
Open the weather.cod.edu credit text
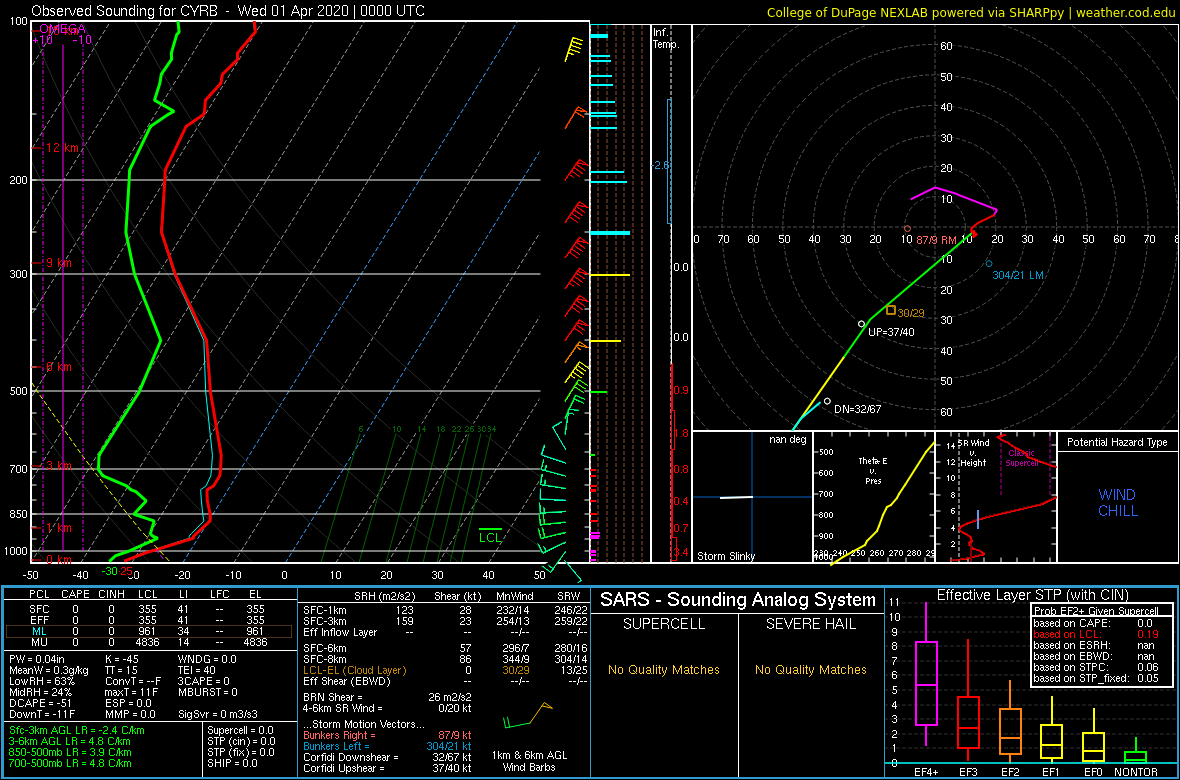coord(1126,11)
